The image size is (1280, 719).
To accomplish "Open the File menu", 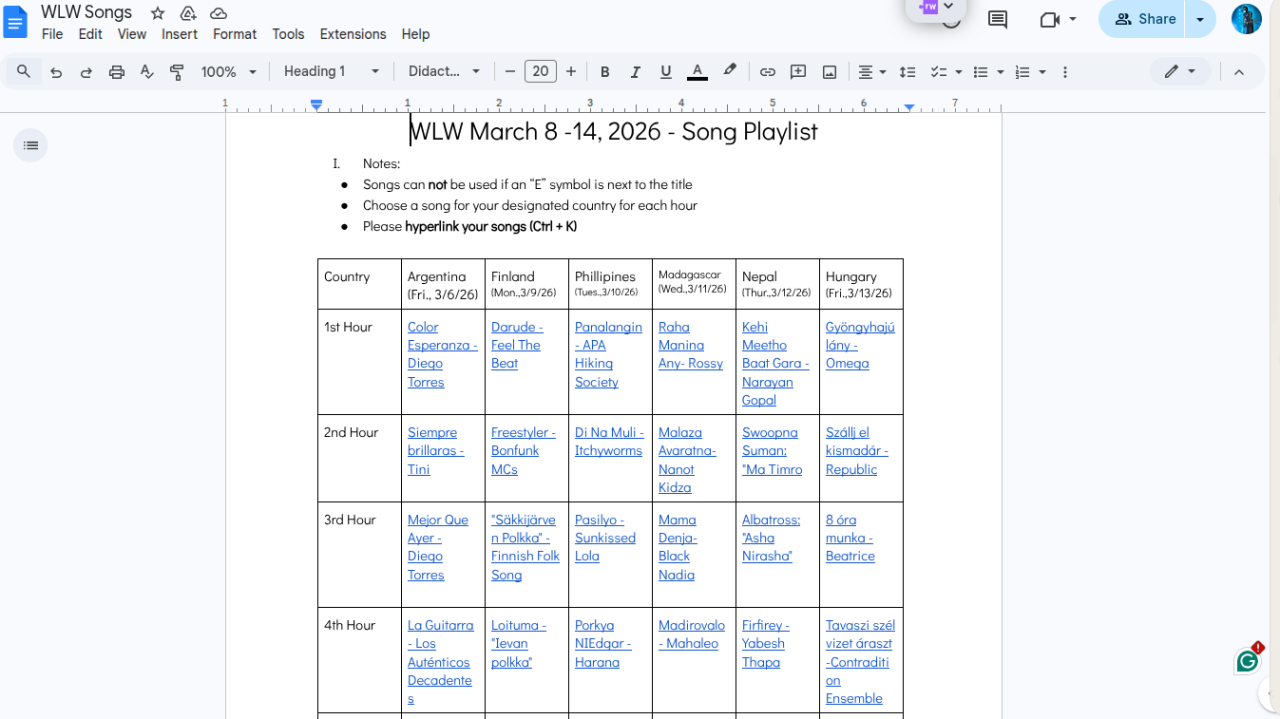I will coord(52,34).
